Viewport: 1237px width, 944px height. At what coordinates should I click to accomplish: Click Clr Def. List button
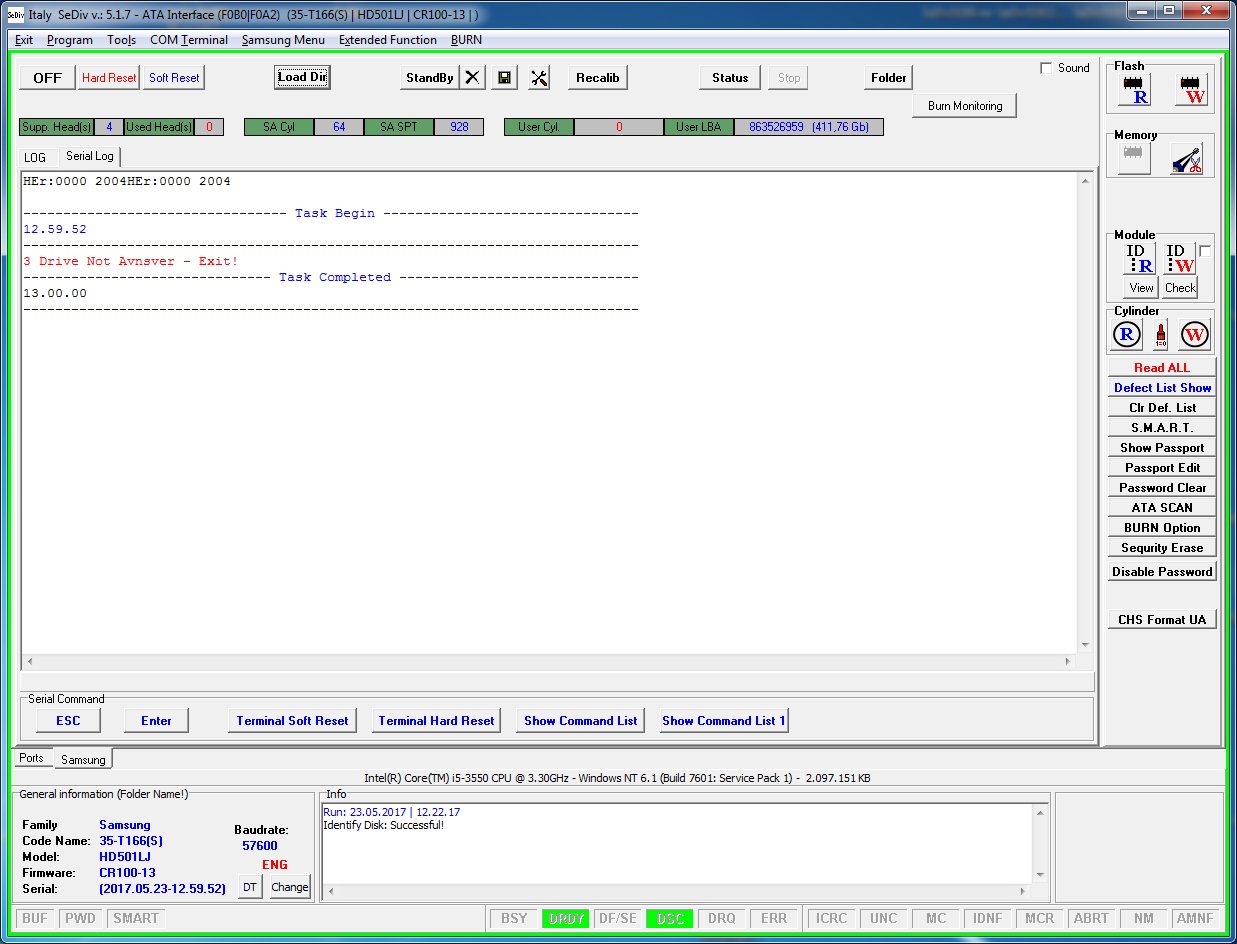click(x=1162, y=408)
